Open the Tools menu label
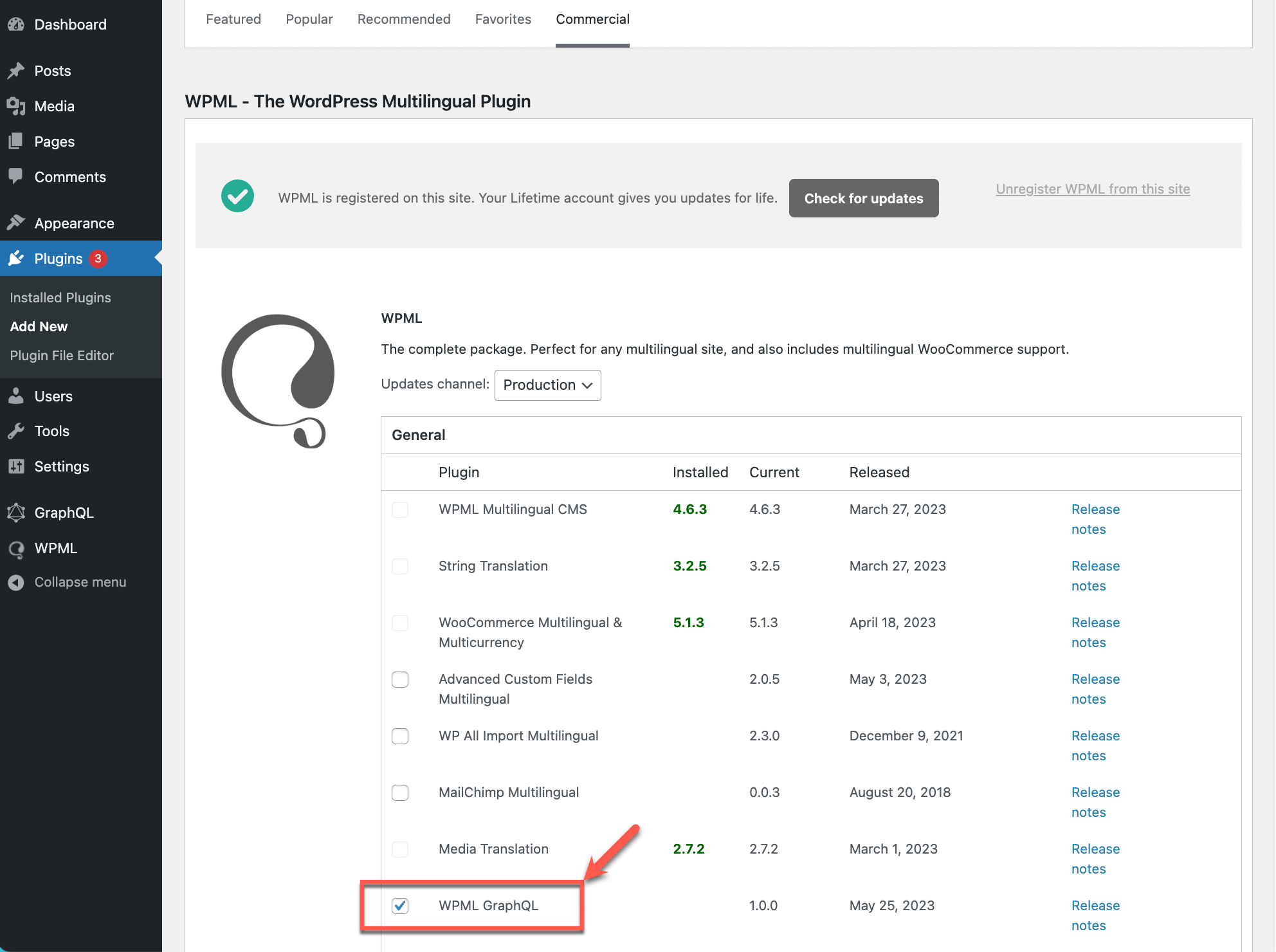Screen dimensions: 1276x952 coord(52,431)
